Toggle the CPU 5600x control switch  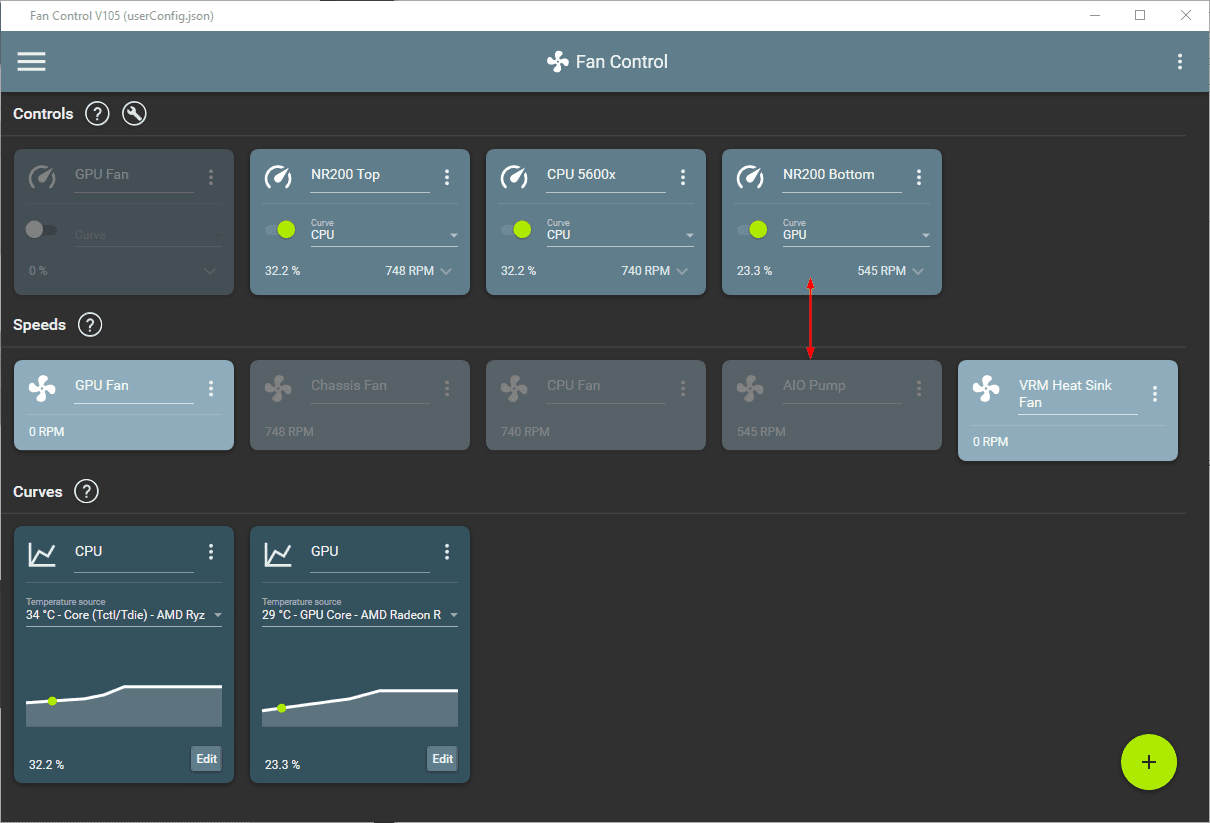[516, 230]
